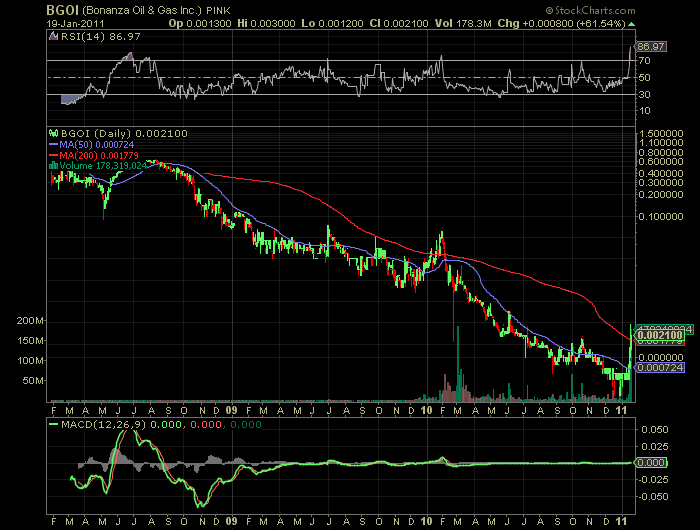Click the Volume 178,319,024 legend text
Screen dimensions: 700x530
[x=103, y=166]
